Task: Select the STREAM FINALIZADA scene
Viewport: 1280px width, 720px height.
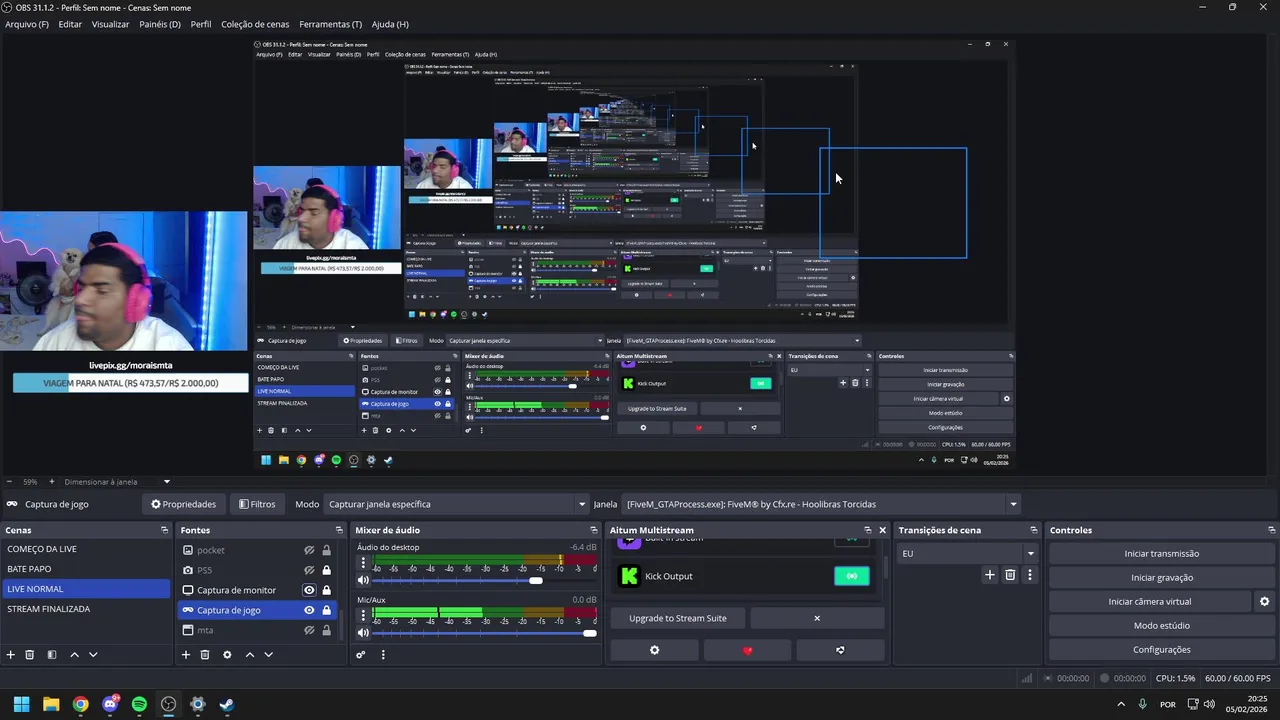Action: [86, 609]
